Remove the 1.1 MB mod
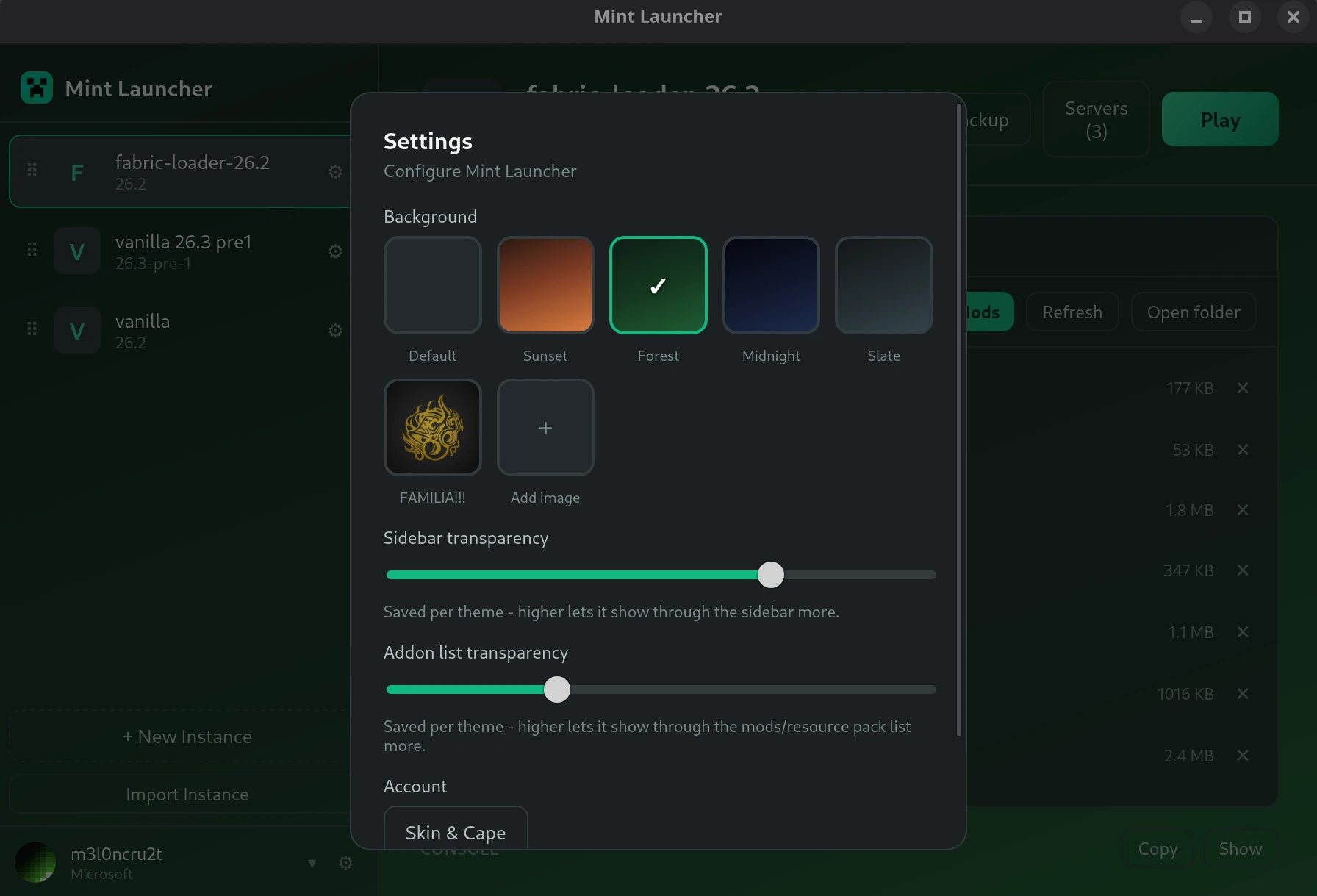The image size is (1317, 896). click(1243, 632)
